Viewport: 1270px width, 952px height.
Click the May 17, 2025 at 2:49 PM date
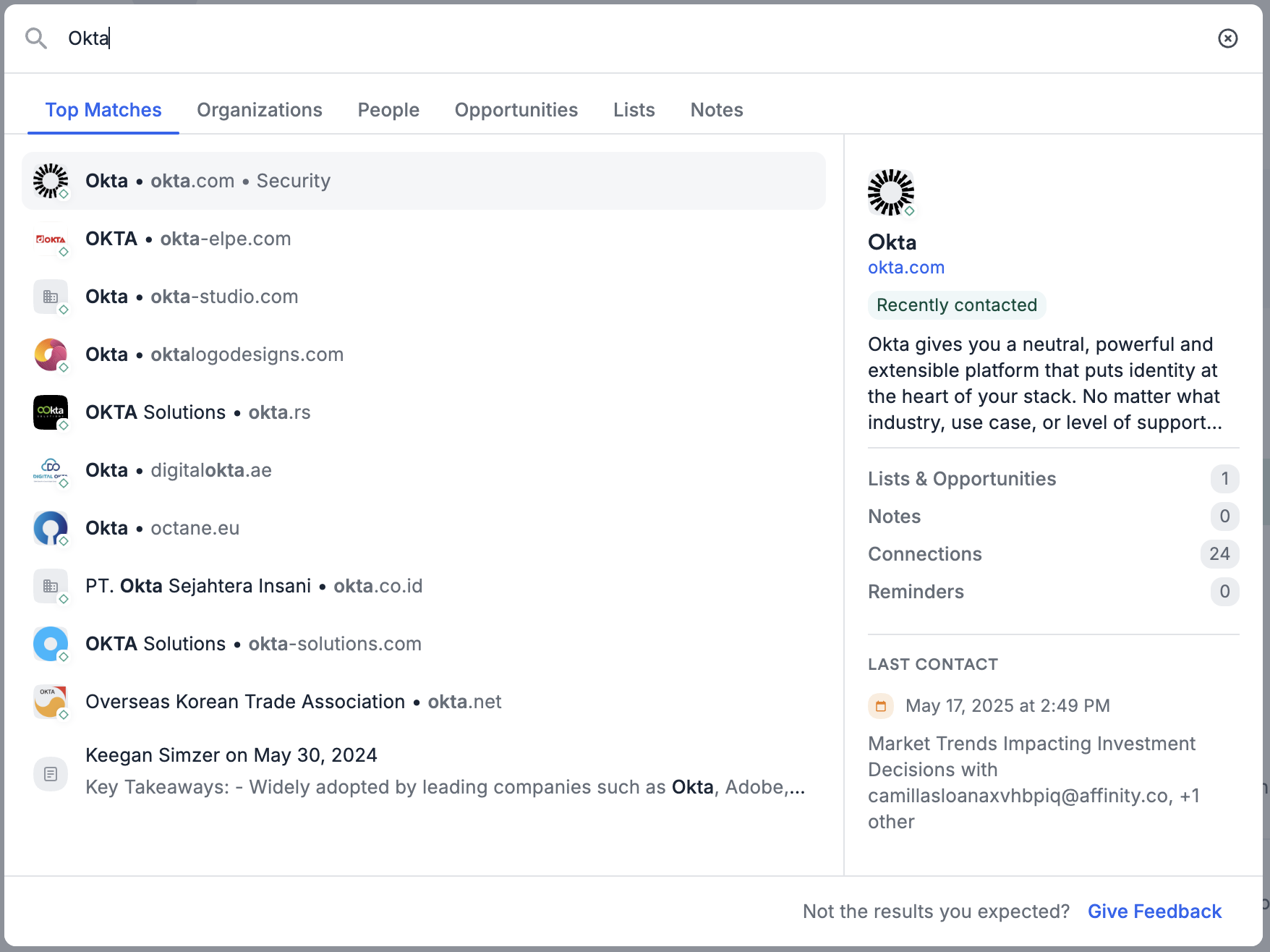point(1007,706)
